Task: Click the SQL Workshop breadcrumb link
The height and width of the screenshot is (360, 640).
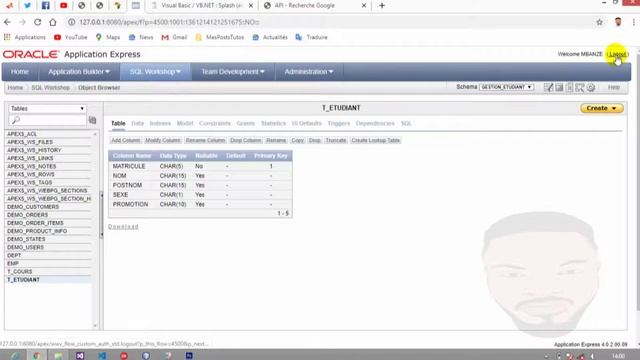Action: pos(51,88)
